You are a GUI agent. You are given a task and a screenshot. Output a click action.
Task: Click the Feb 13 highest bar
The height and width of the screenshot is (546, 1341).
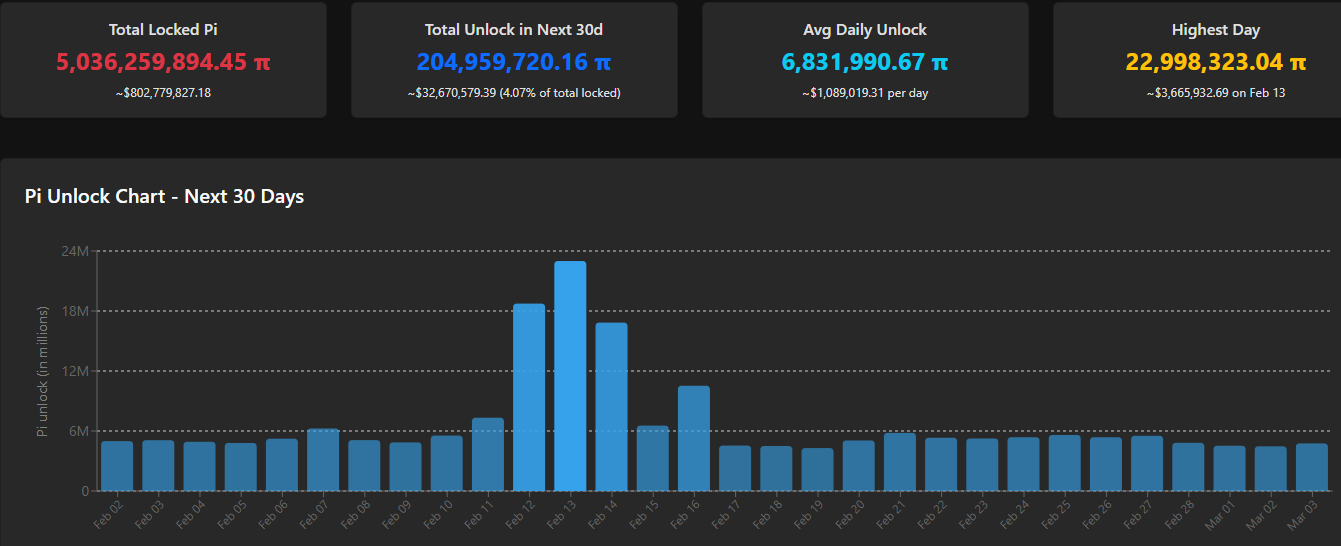point(570,376)
